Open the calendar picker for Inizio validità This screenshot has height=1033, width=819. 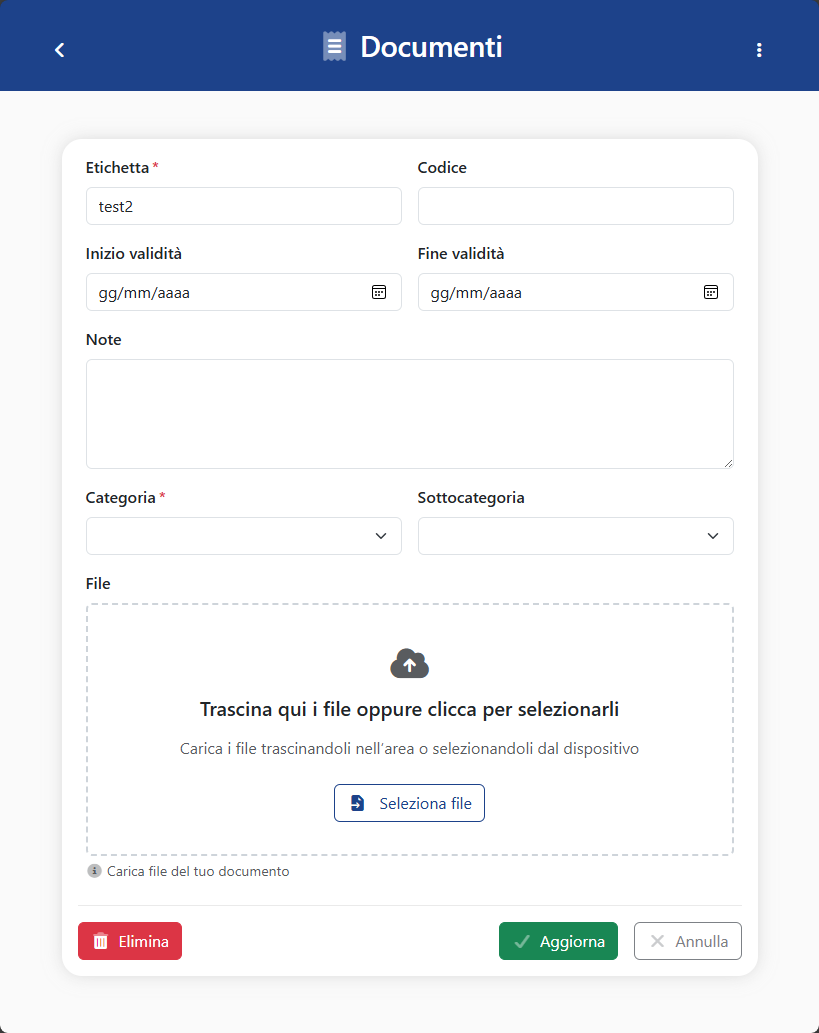click(379, 292)
